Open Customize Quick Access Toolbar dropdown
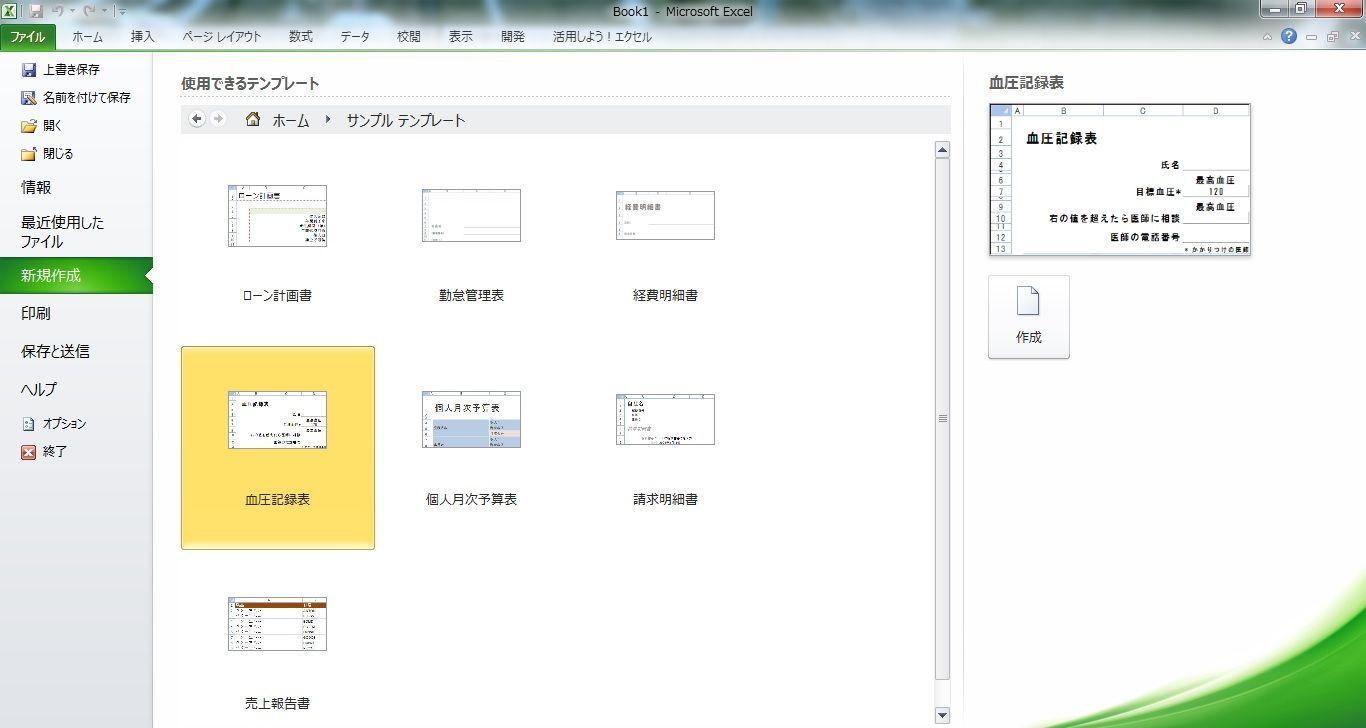The image size is (1366, 728). coord(122,12)
